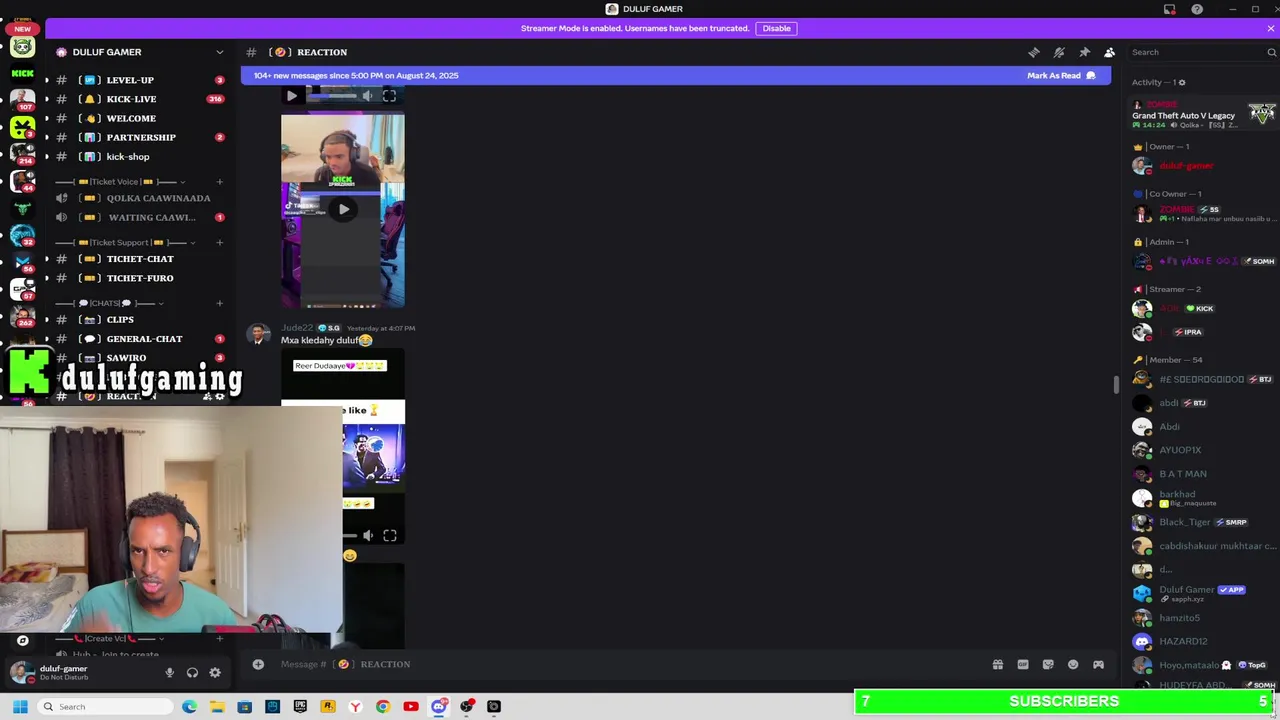
Task: Open the PARTNERSHIP channel
Action: 140,137
